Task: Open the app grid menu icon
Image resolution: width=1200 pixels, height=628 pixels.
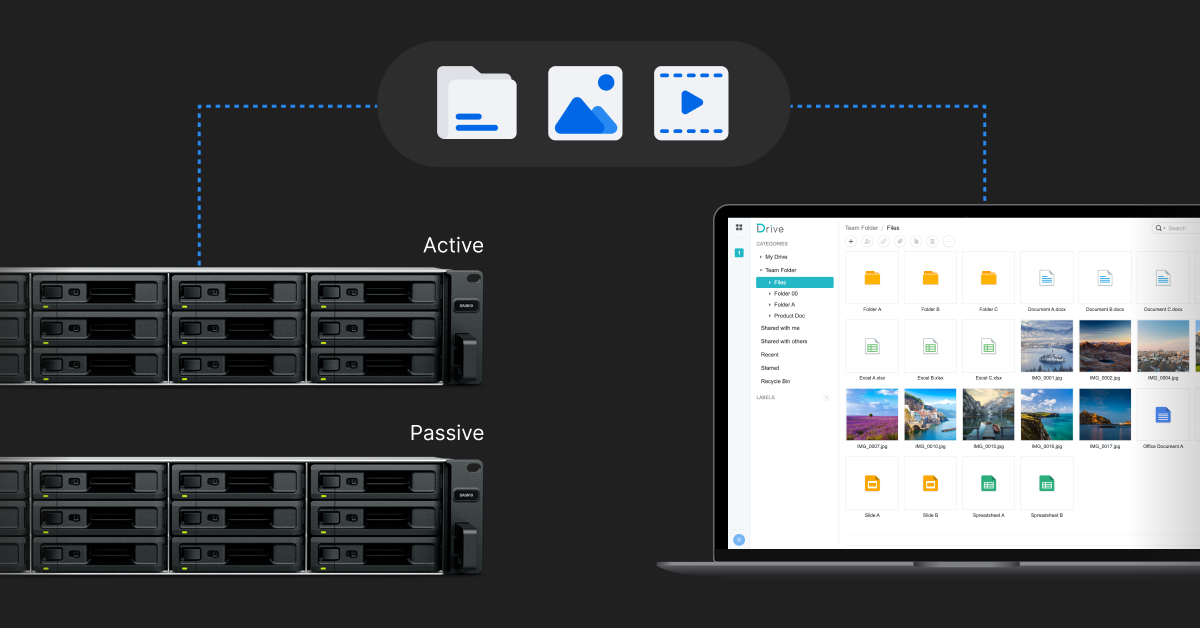Action: [x=739, y=228]
